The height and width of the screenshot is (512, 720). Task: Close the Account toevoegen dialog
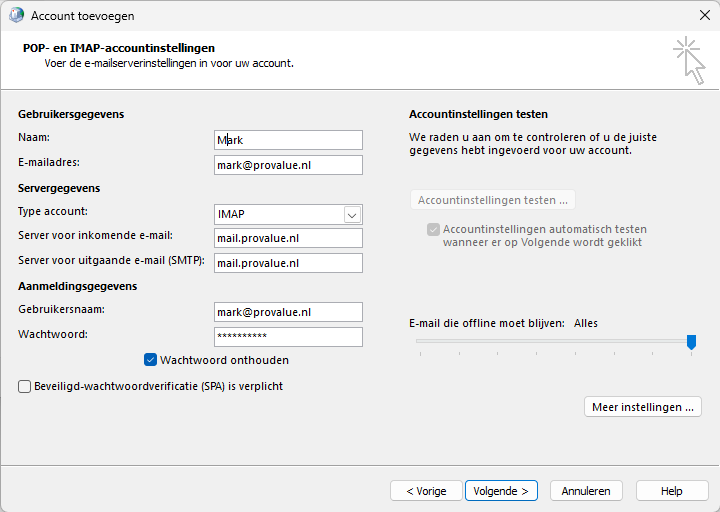pyautogui.click(x=704, y=15)
